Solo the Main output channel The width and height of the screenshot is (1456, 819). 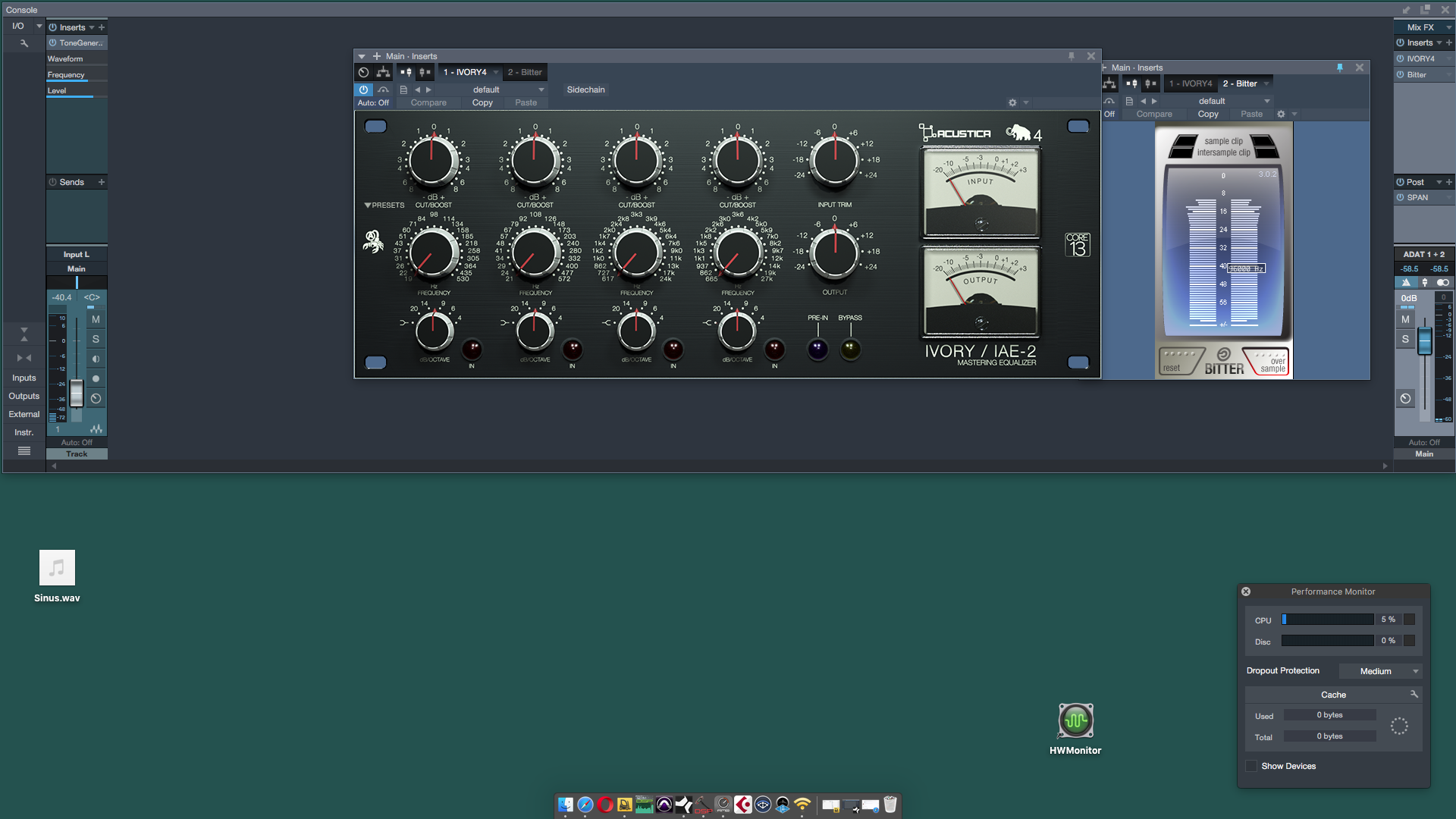coord(1405,339)
